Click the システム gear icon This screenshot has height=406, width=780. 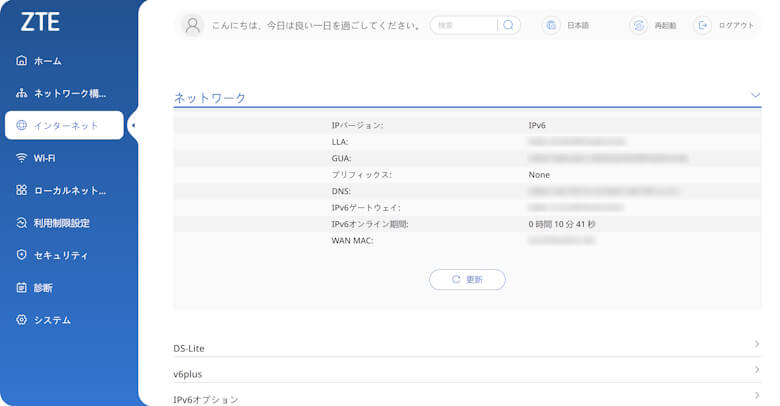(x=22, y=320)
